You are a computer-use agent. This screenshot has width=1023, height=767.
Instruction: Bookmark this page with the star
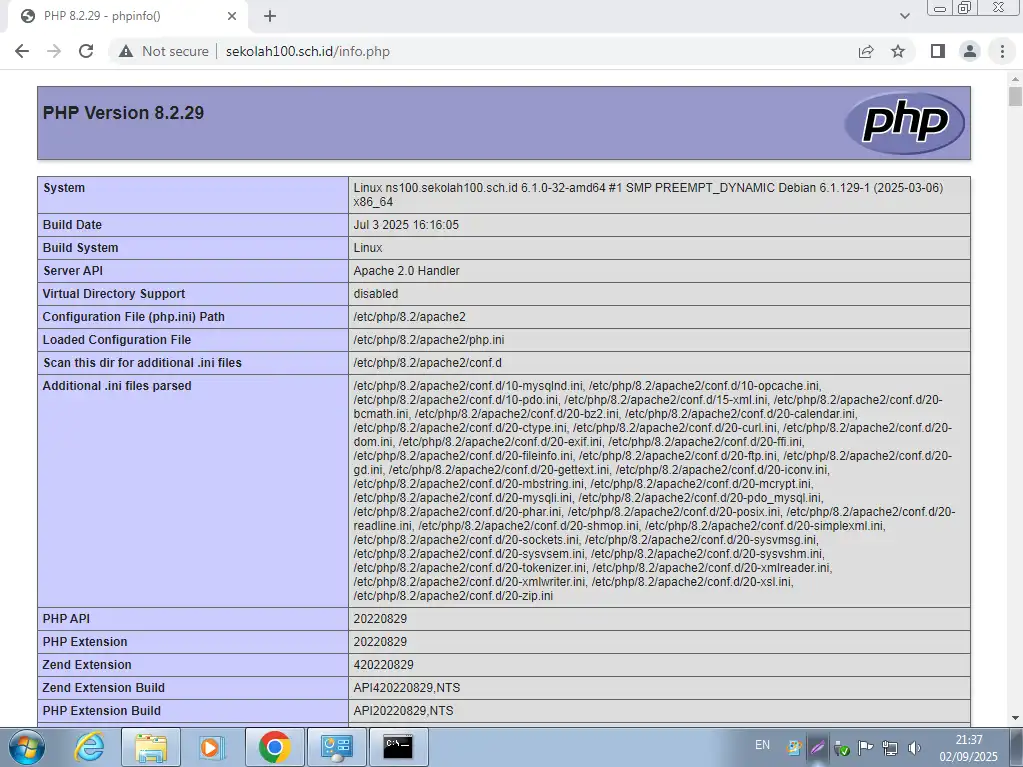pyautogui.click(x=898, y=52)
